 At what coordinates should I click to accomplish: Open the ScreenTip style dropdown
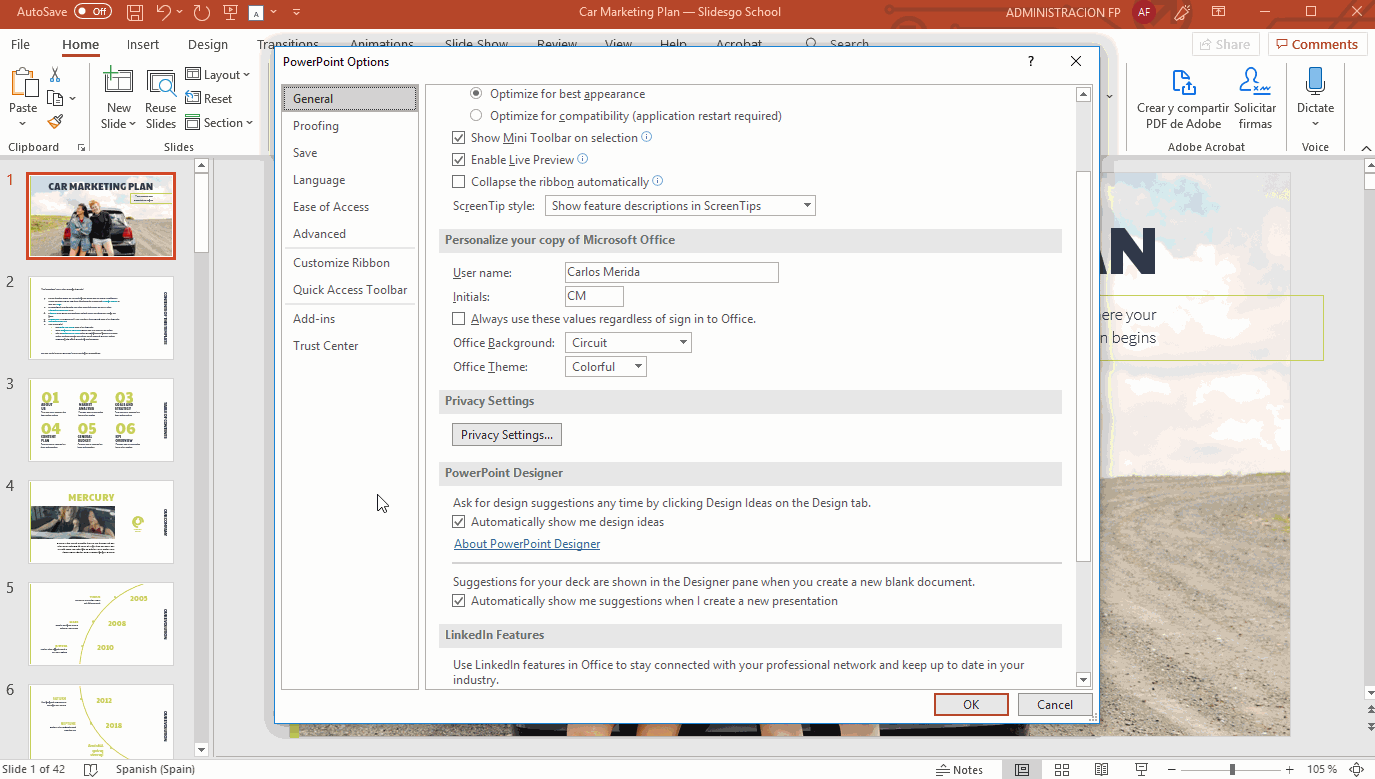point(680,206)
